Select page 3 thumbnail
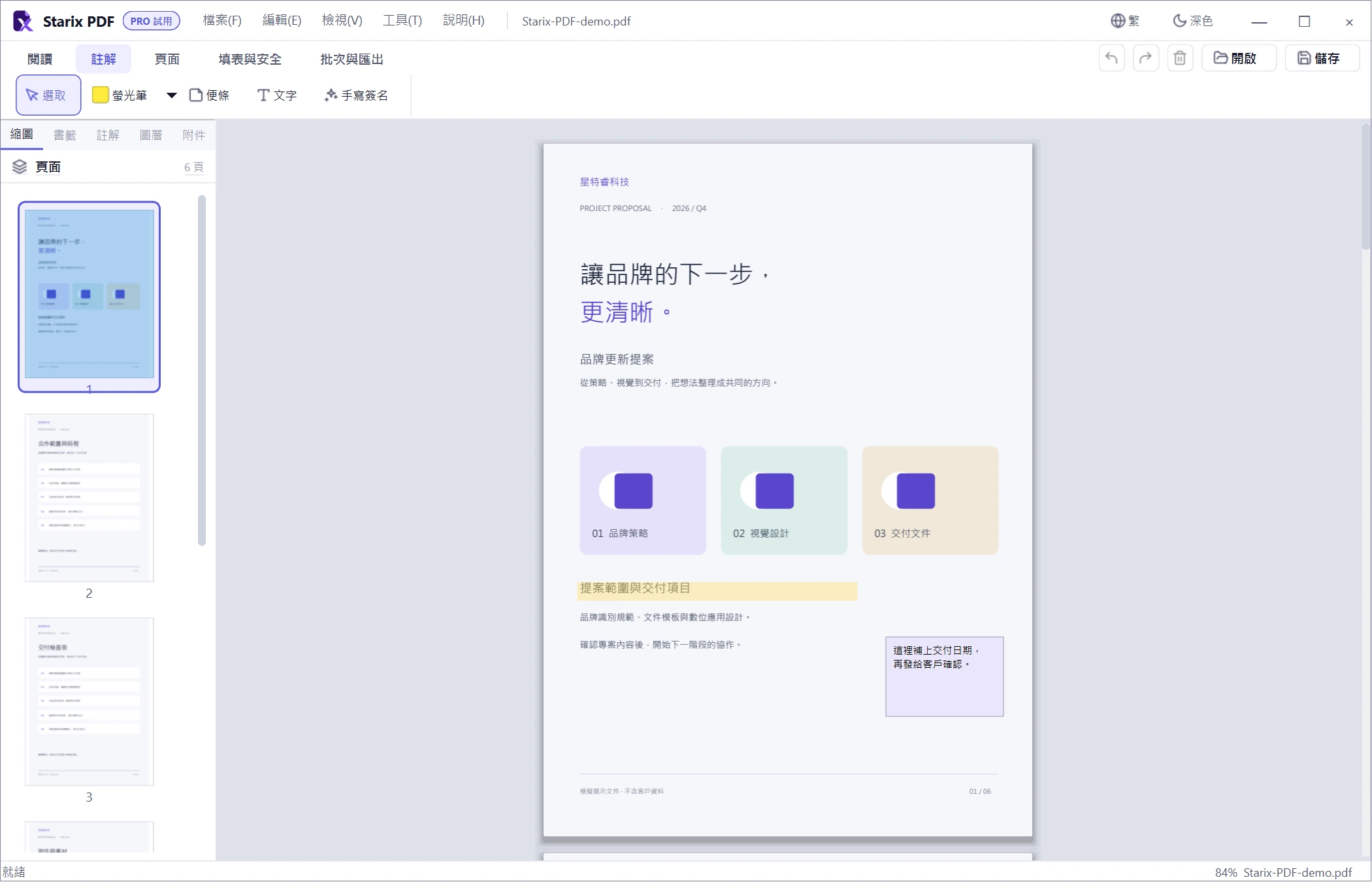This screenshot has height=882, width=1372. [x=90, y=702]
